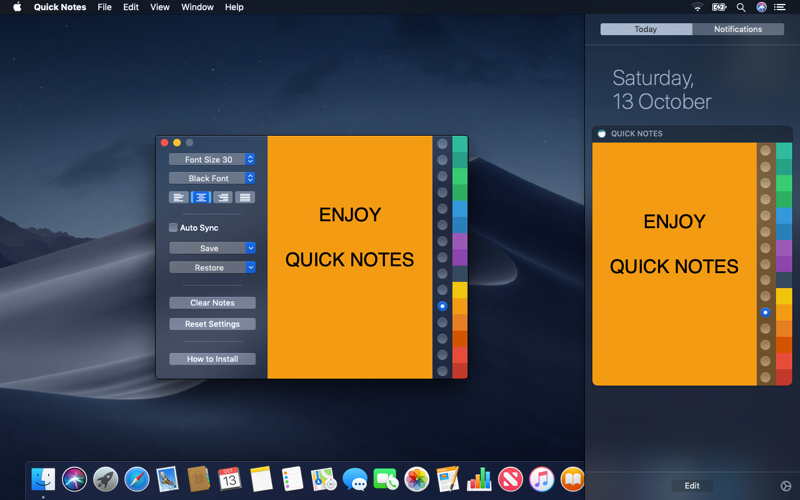Image resolution: width=800 pixels, height=500 pixels.
Task: Click the orange note in Today widget
Action: coord(674,264)
